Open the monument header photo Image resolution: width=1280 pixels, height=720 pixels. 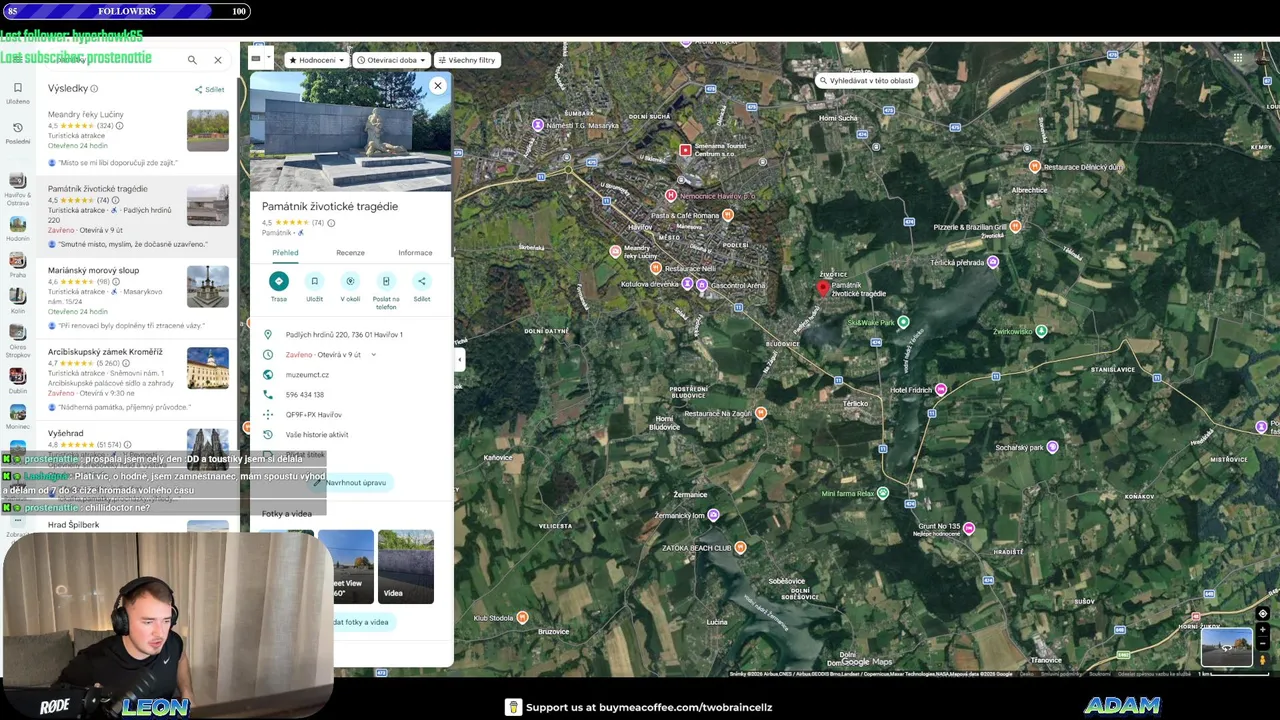point(350,131)
